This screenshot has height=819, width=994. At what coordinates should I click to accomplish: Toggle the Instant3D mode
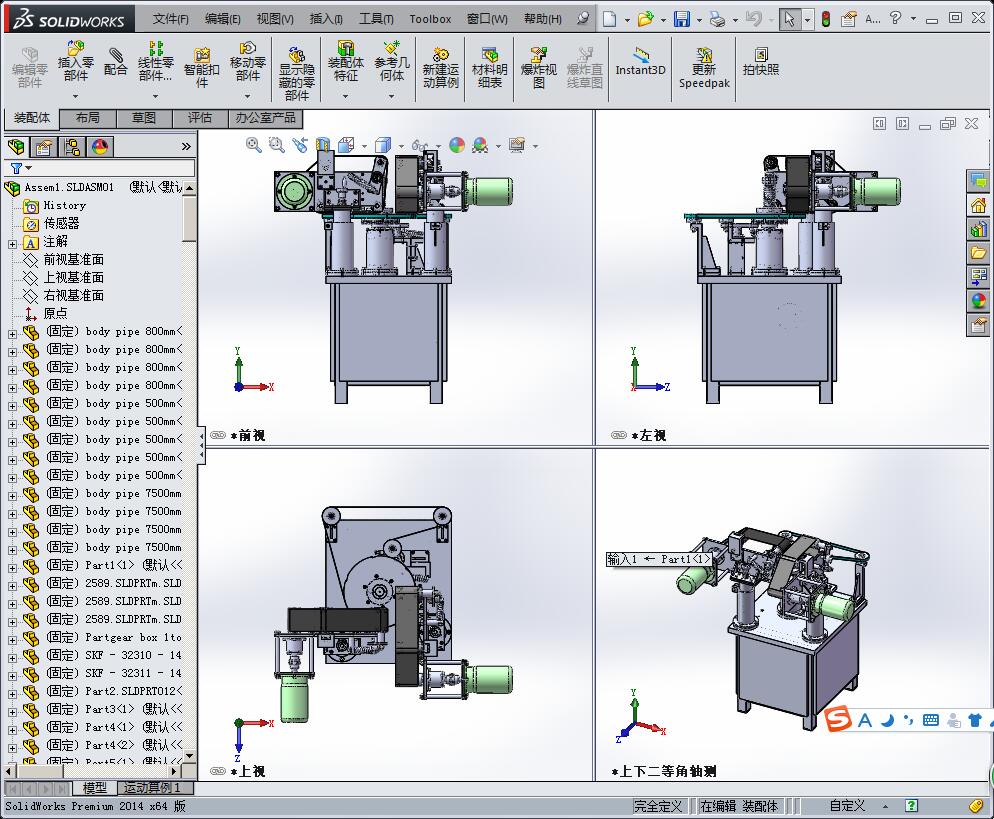pos(640,61)
